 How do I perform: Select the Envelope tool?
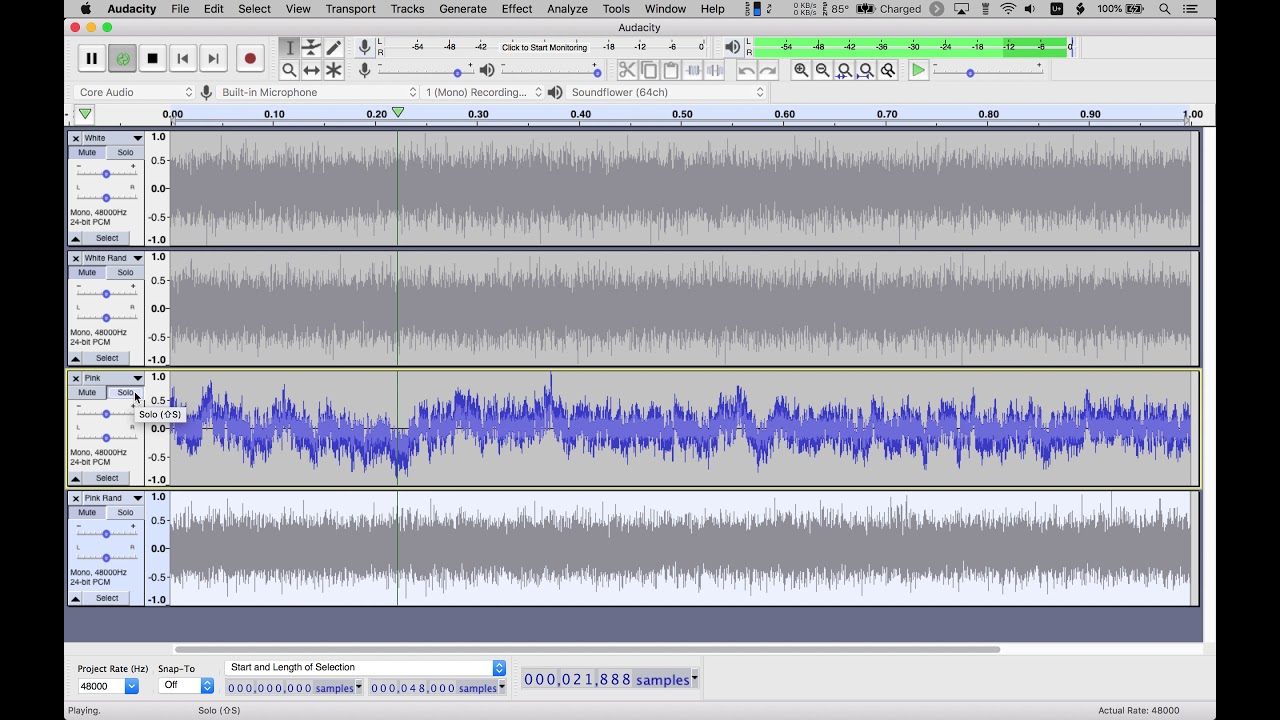[311, 48]
